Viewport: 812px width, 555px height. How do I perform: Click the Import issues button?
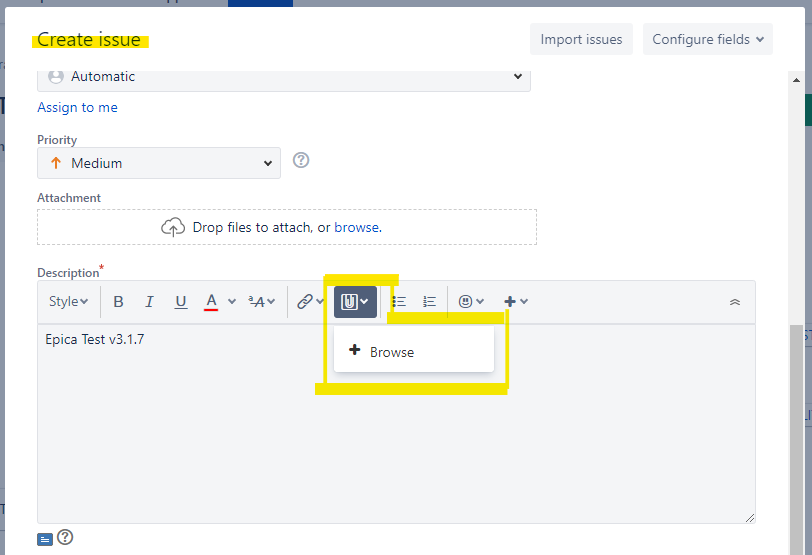pos(581,39)
